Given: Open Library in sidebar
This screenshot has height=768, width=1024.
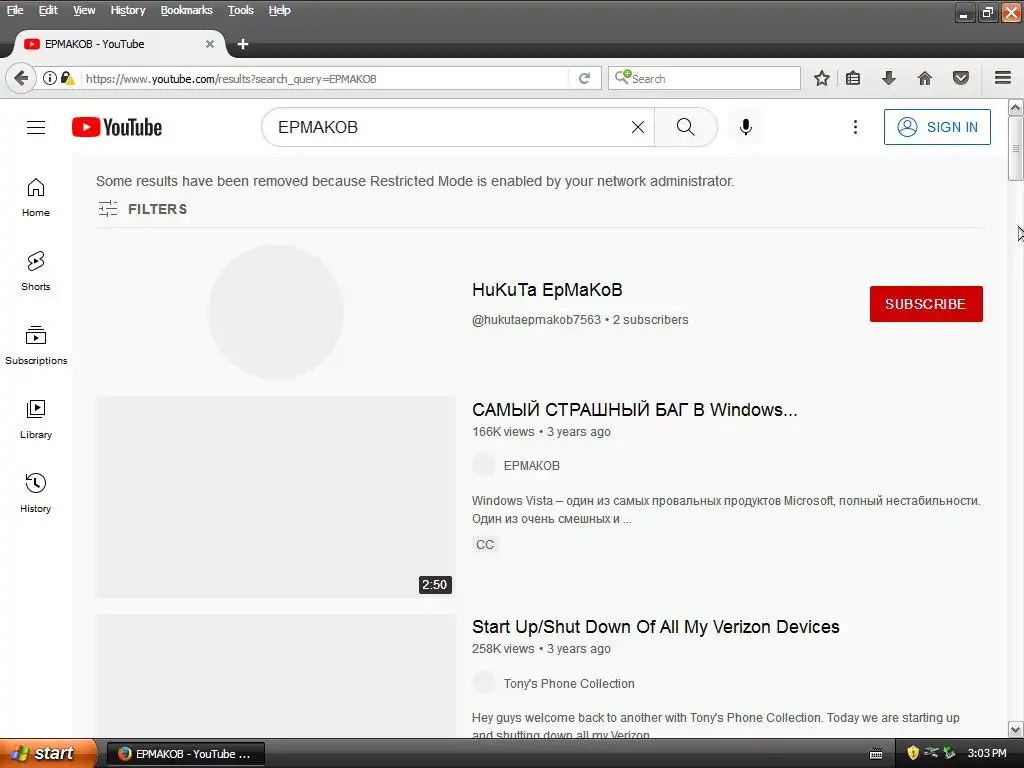Looking at the screenshot, I should [x=36, y=419].
